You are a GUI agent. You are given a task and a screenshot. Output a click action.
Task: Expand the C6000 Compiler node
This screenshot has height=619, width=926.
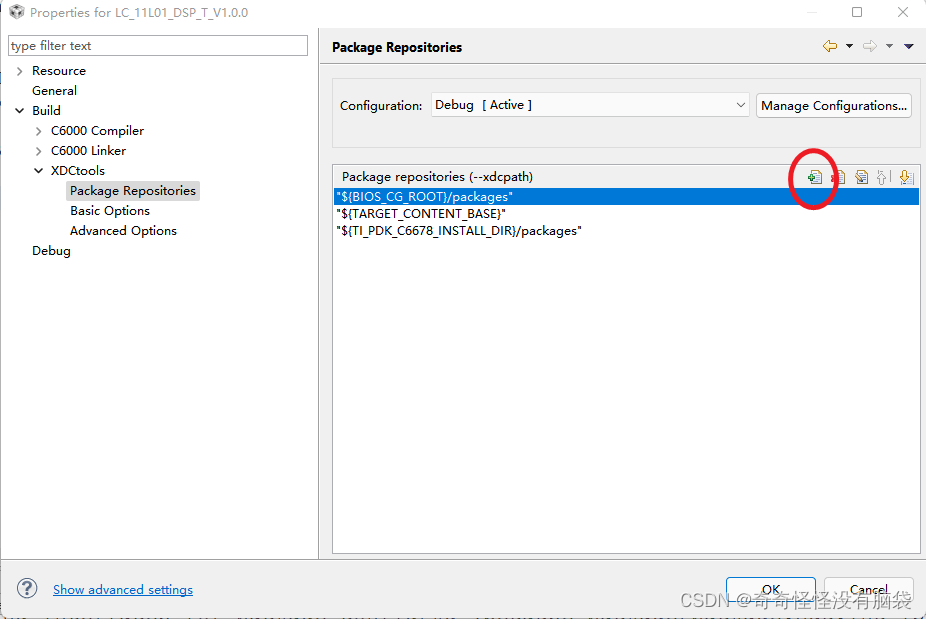[x=37, y=130]
